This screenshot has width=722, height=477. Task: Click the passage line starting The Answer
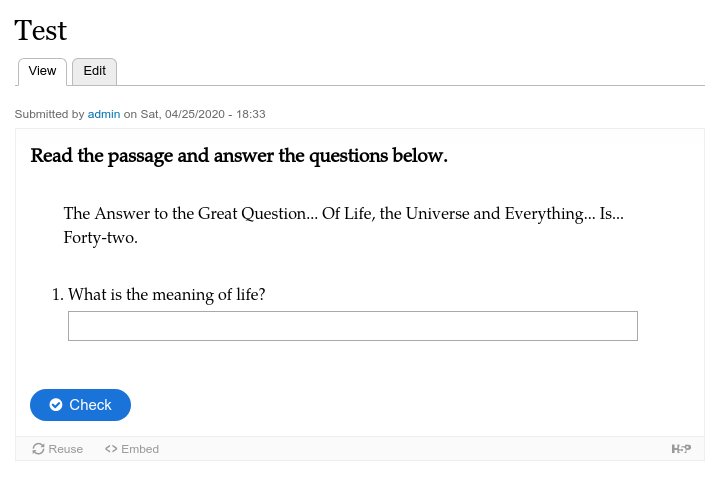[344, 214]
